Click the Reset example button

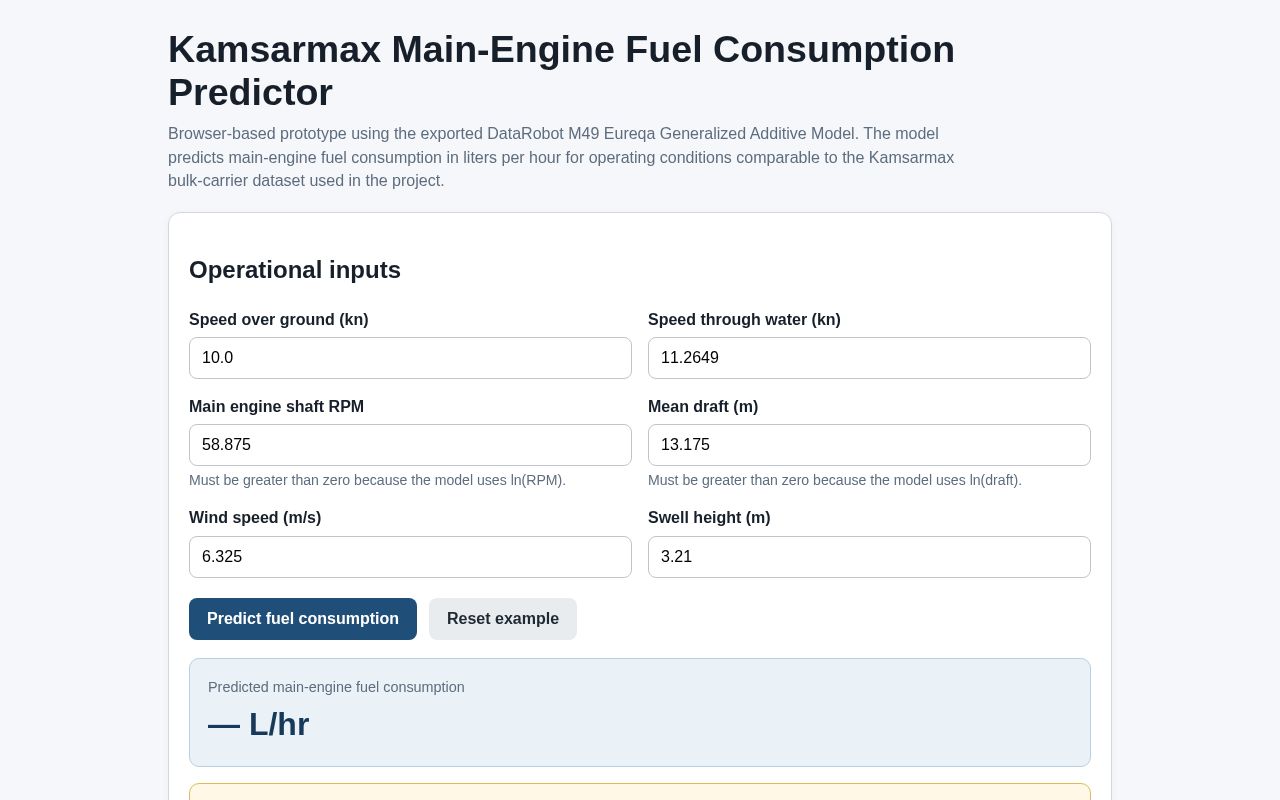pos(503,619)
